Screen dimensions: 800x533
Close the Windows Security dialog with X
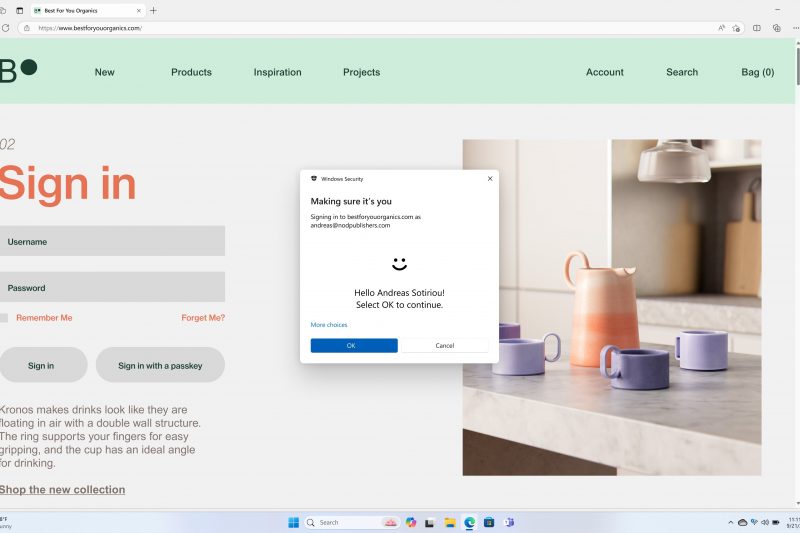click(490, 179)
